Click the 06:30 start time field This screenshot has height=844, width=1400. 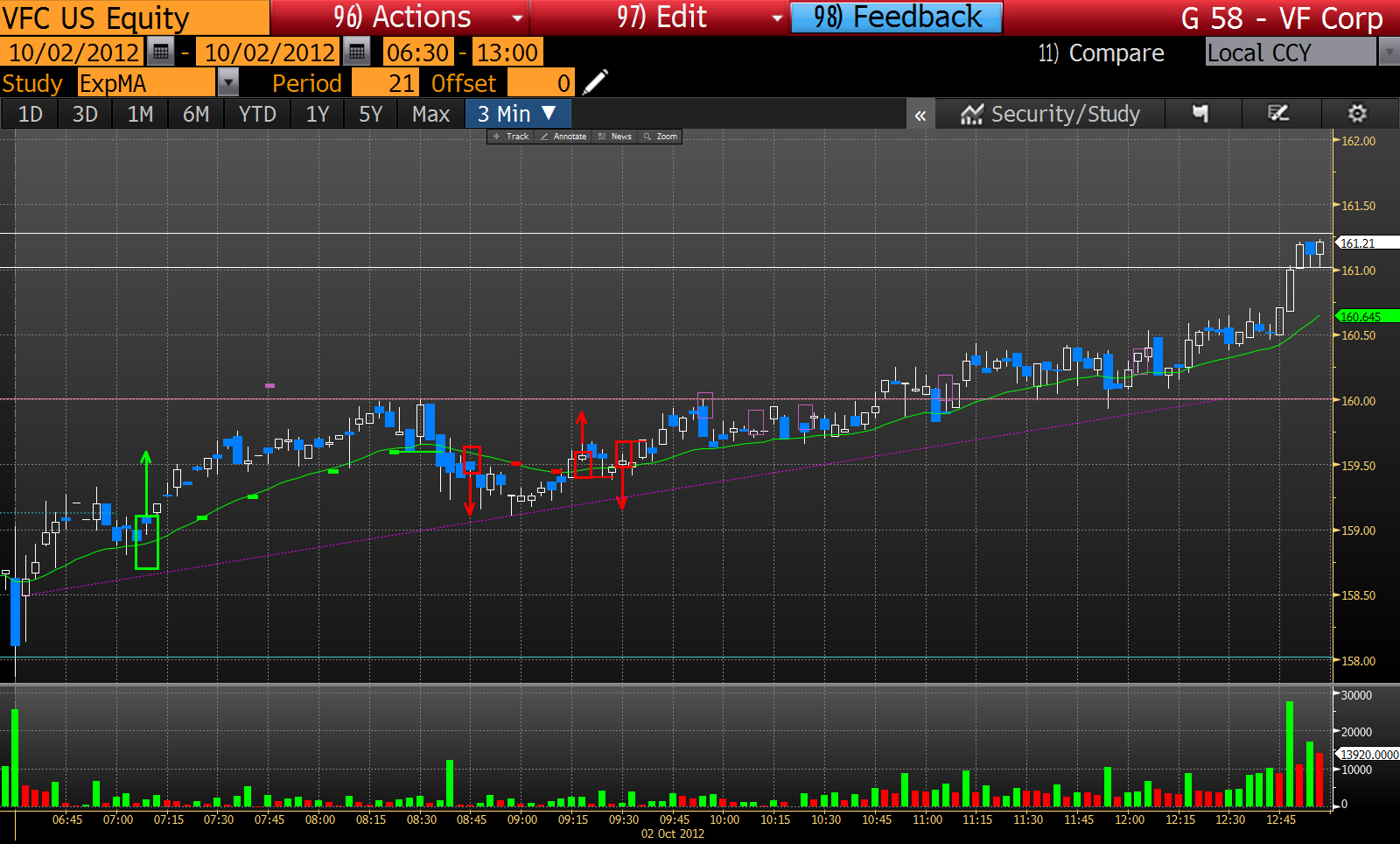click(x=418, y=53)
